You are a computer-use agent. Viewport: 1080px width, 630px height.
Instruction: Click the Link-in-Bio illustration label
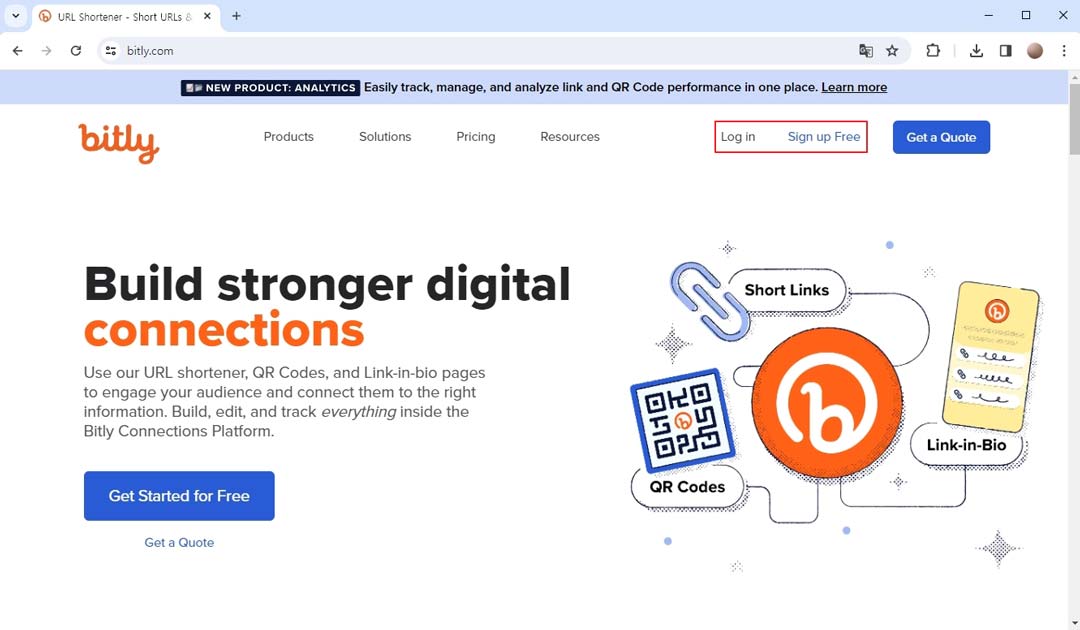(x=966, y=445)
